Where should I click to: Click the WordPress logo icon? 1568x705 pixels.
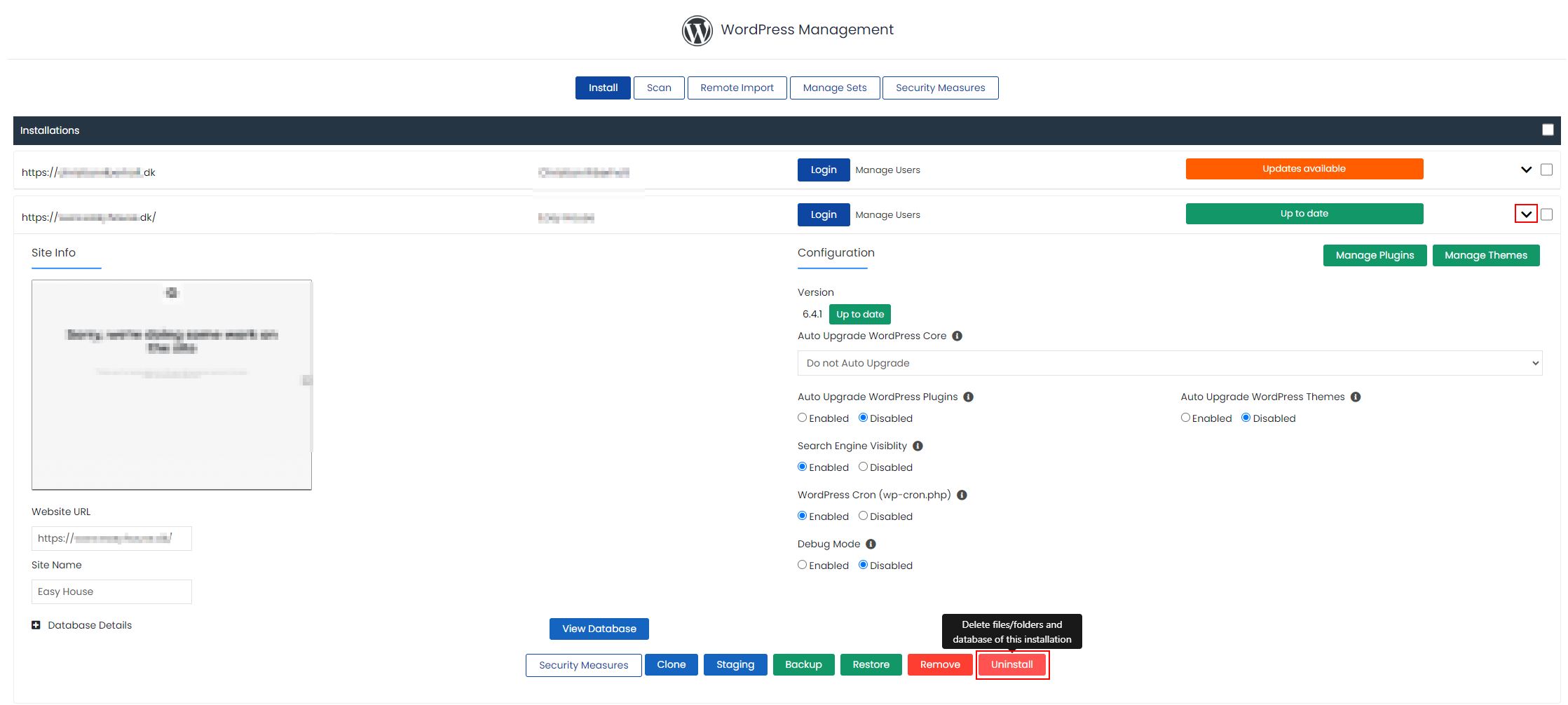pos(697,30)
